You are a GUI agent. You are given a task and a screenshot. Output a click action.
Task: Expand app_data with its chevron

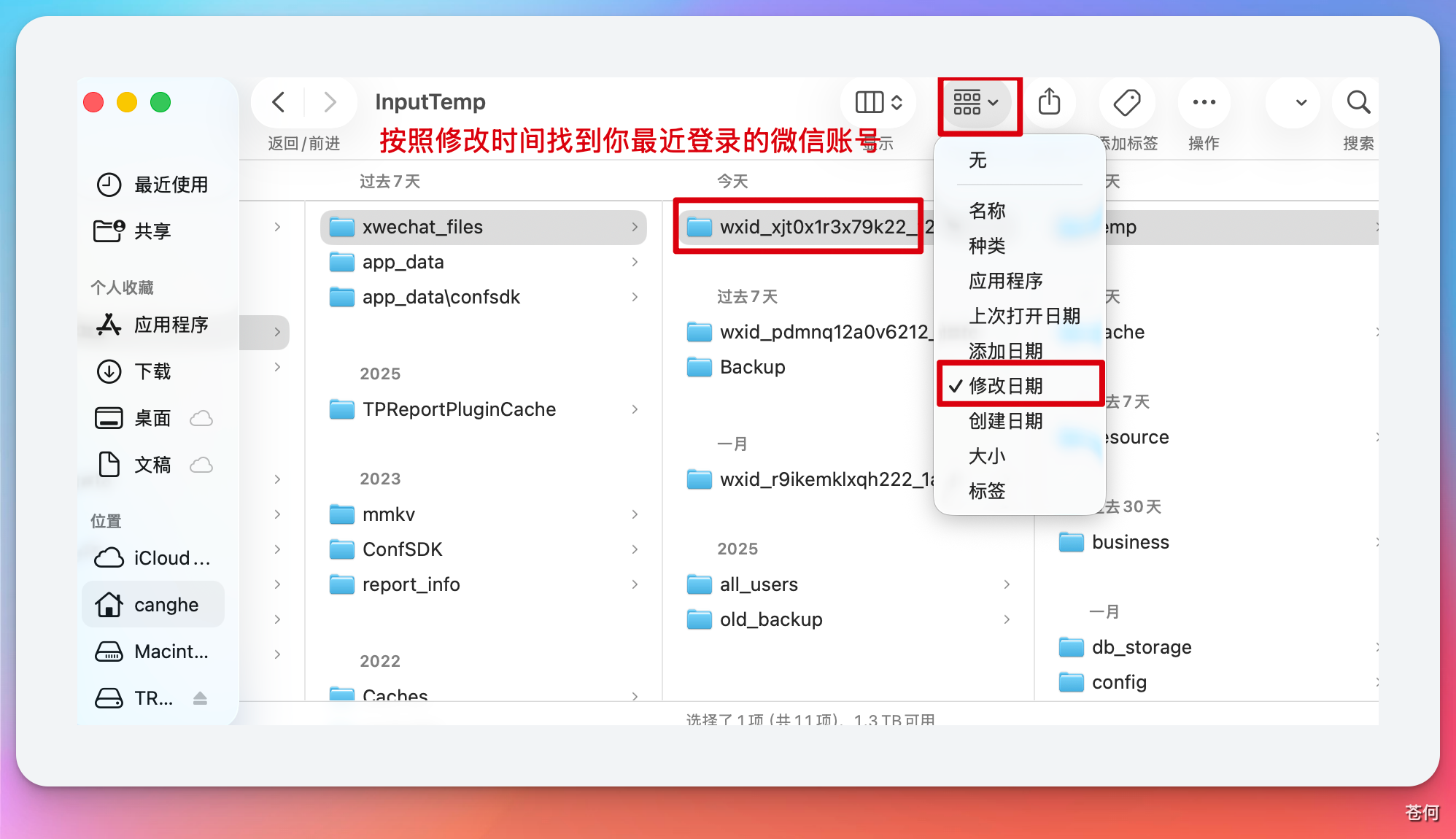[x=635, y=262]
